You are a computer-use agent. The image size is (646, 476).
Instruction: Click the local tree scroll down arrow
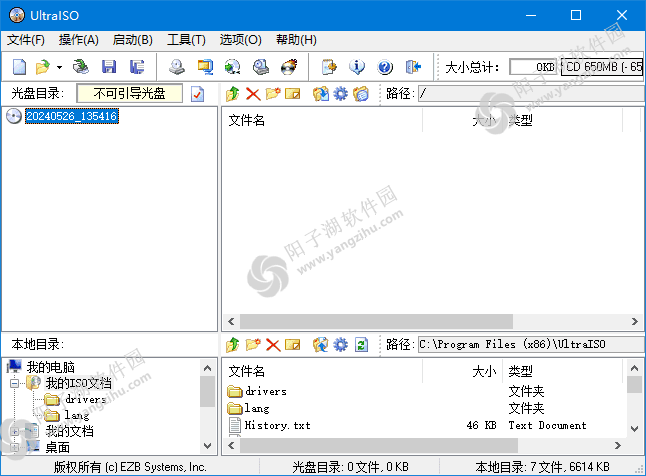pyautogui.click(x=208, y=446)
